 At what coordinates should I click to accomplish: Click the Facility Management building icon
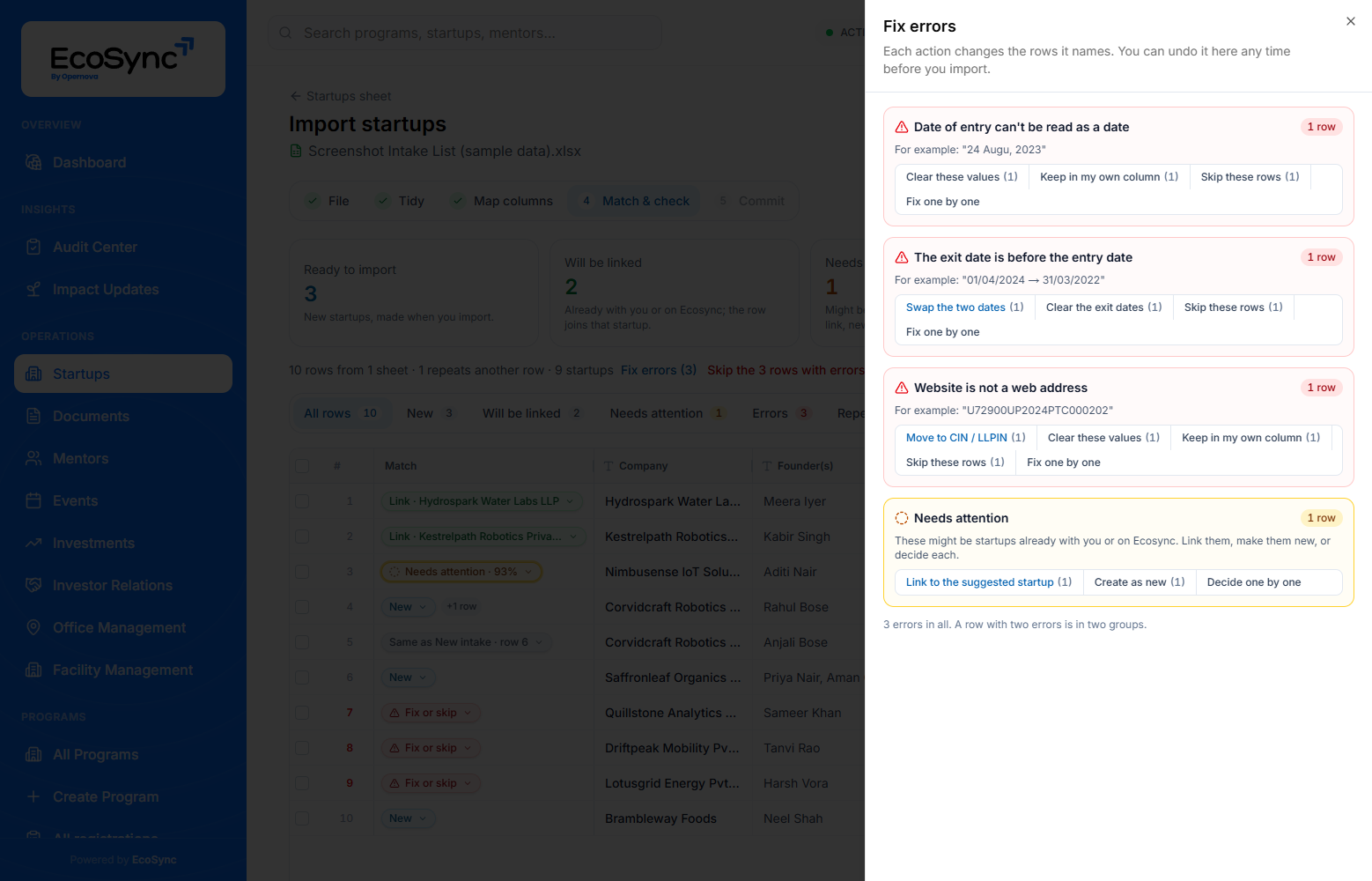point(33,670)
